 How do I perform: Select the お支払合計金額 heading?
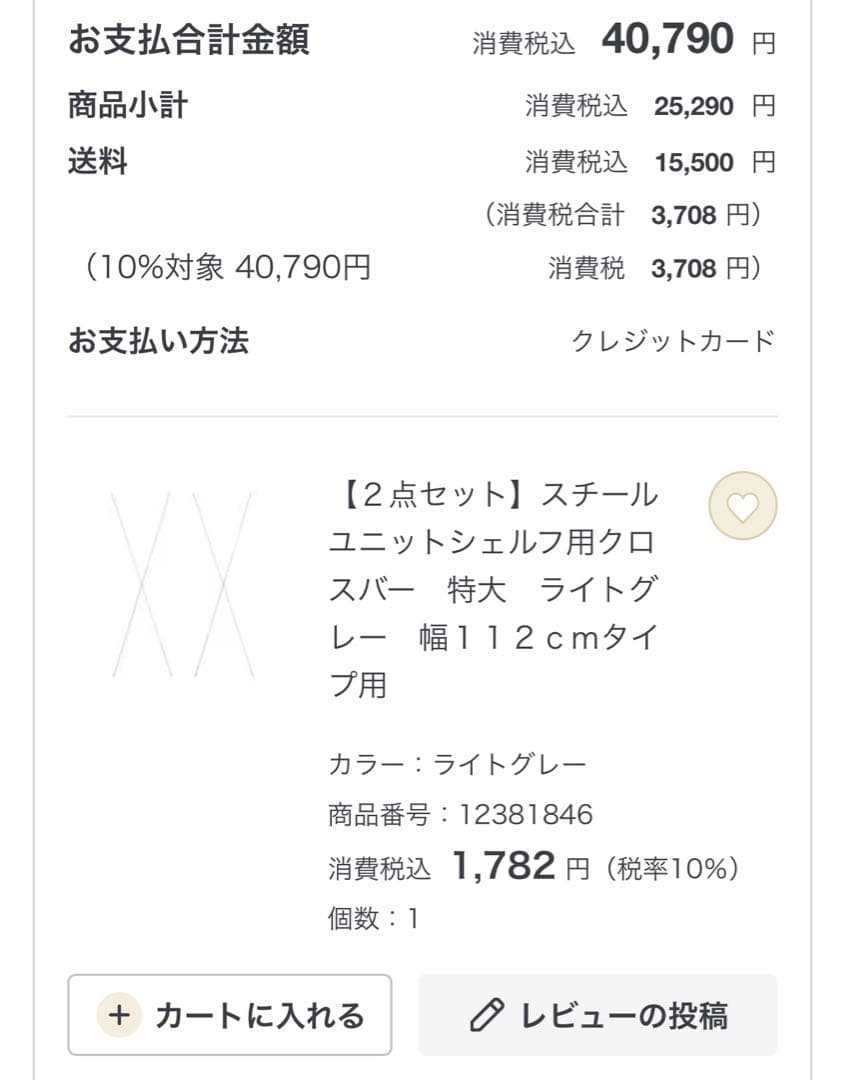pos(189,41)
